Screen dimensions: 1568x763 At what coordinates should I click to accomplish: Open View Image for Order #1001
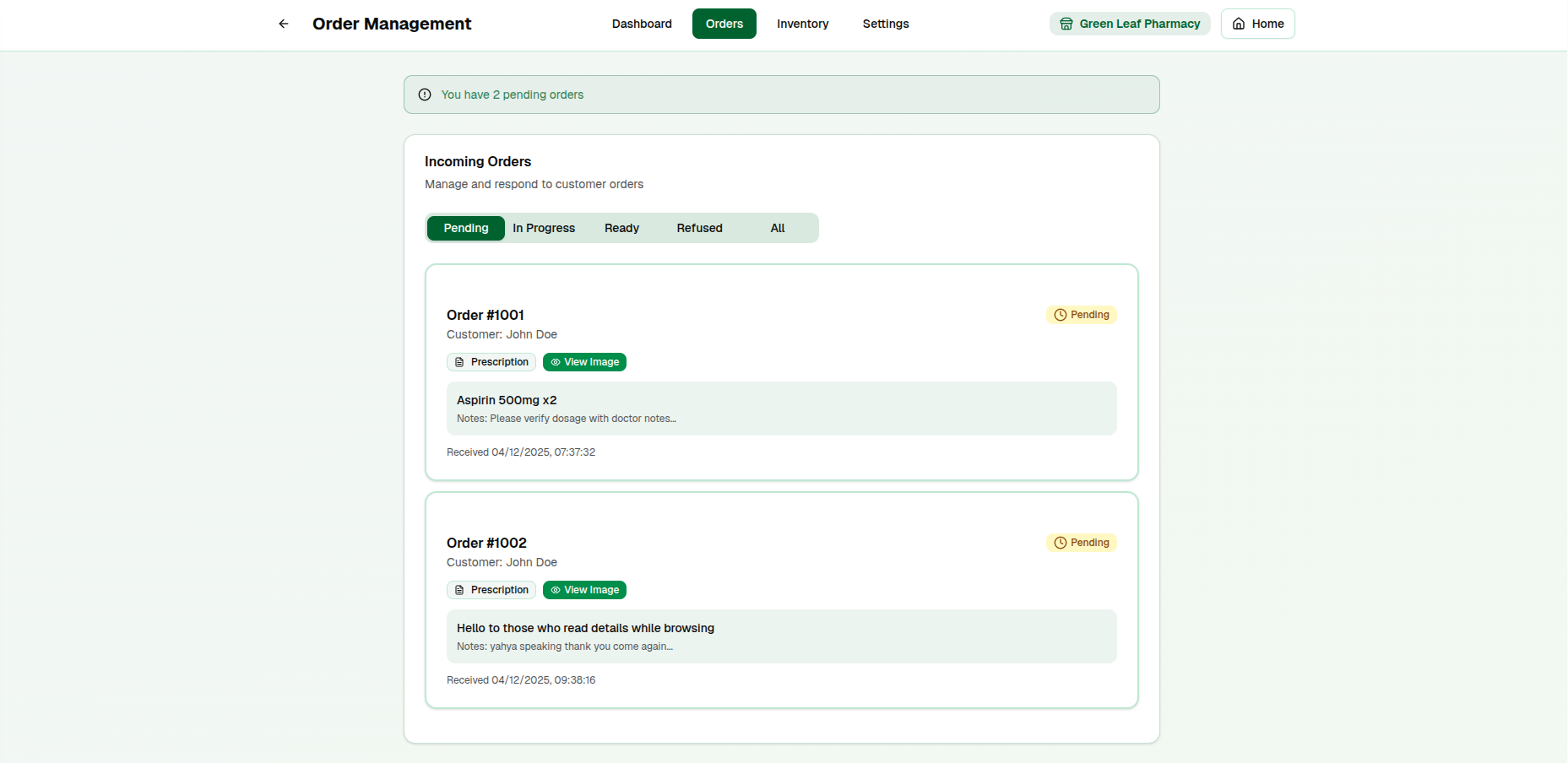point(584,361)
